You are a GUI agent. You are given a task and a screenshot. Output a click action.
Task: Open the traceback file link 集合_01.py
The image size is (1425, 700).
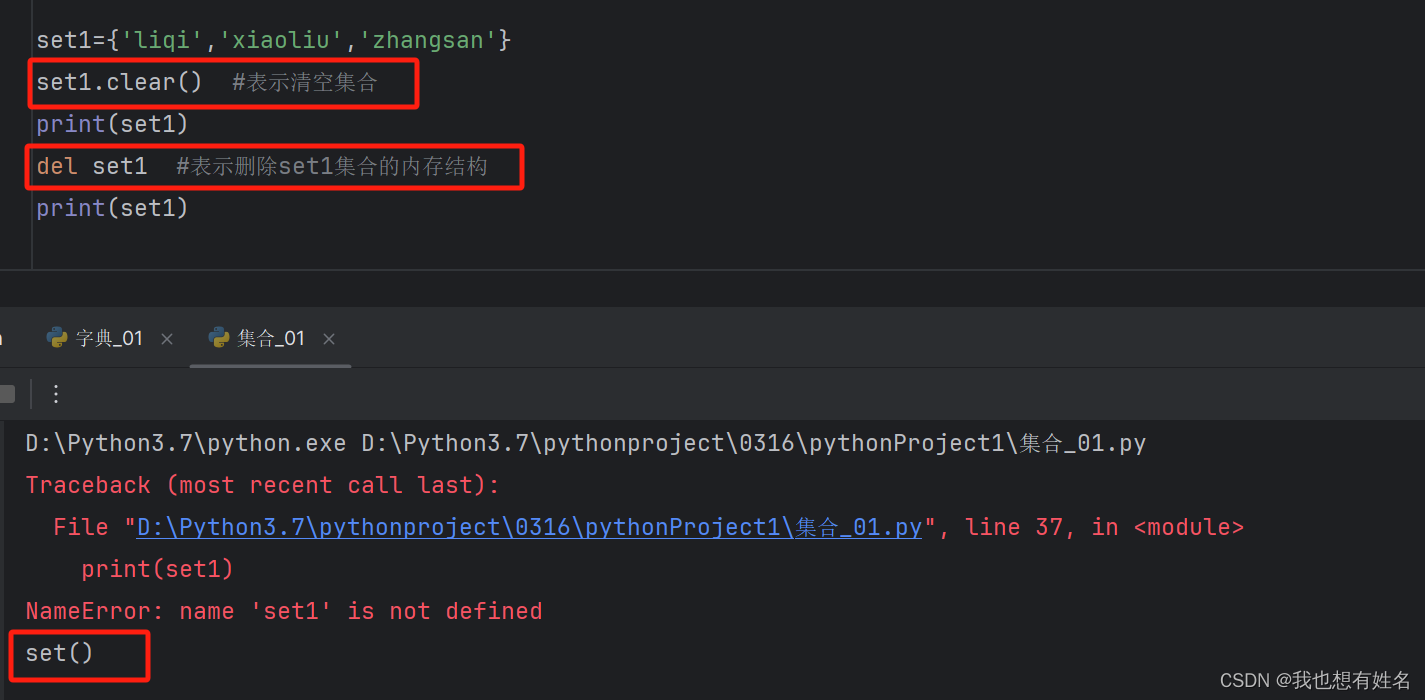pos(529,527)
